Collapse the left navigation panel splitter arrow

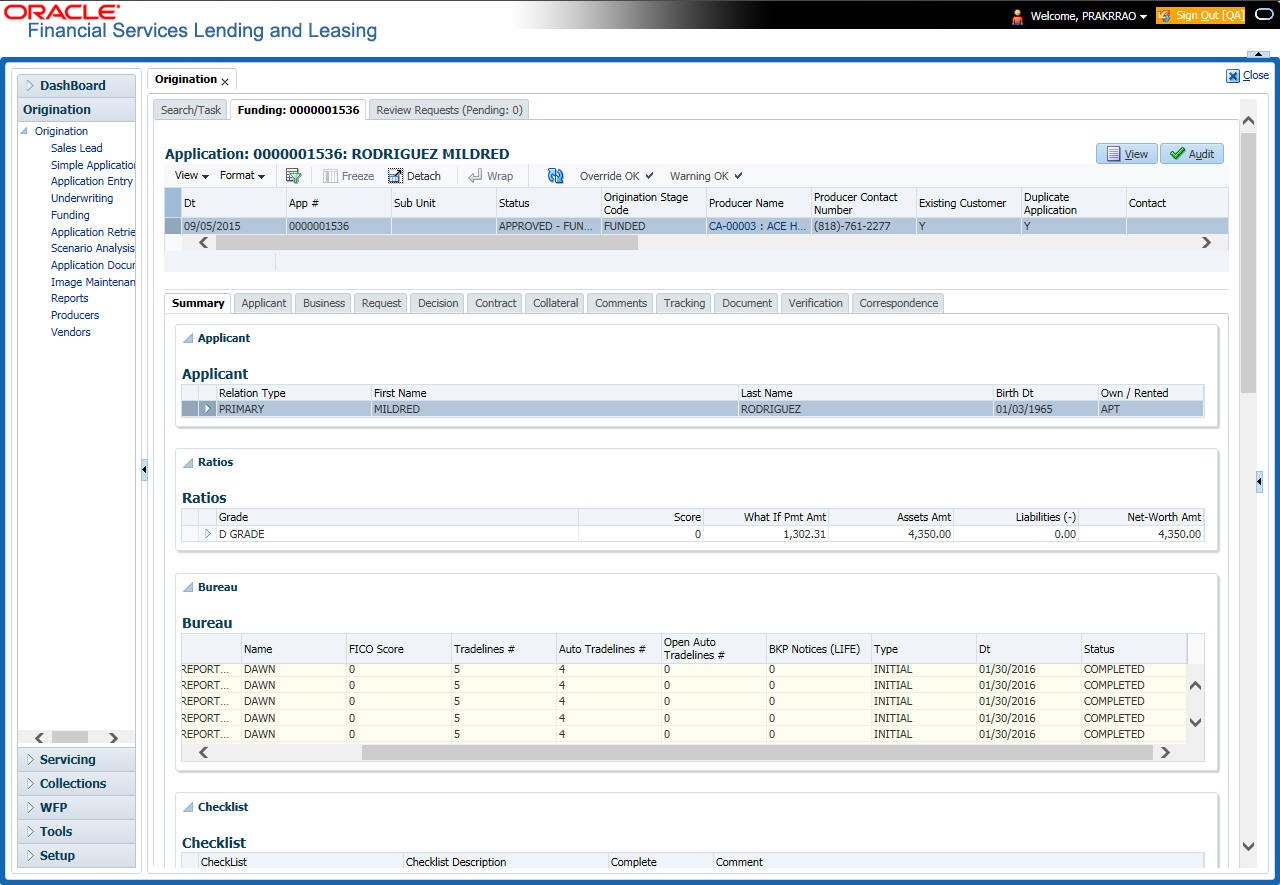[x=144, y=469]
